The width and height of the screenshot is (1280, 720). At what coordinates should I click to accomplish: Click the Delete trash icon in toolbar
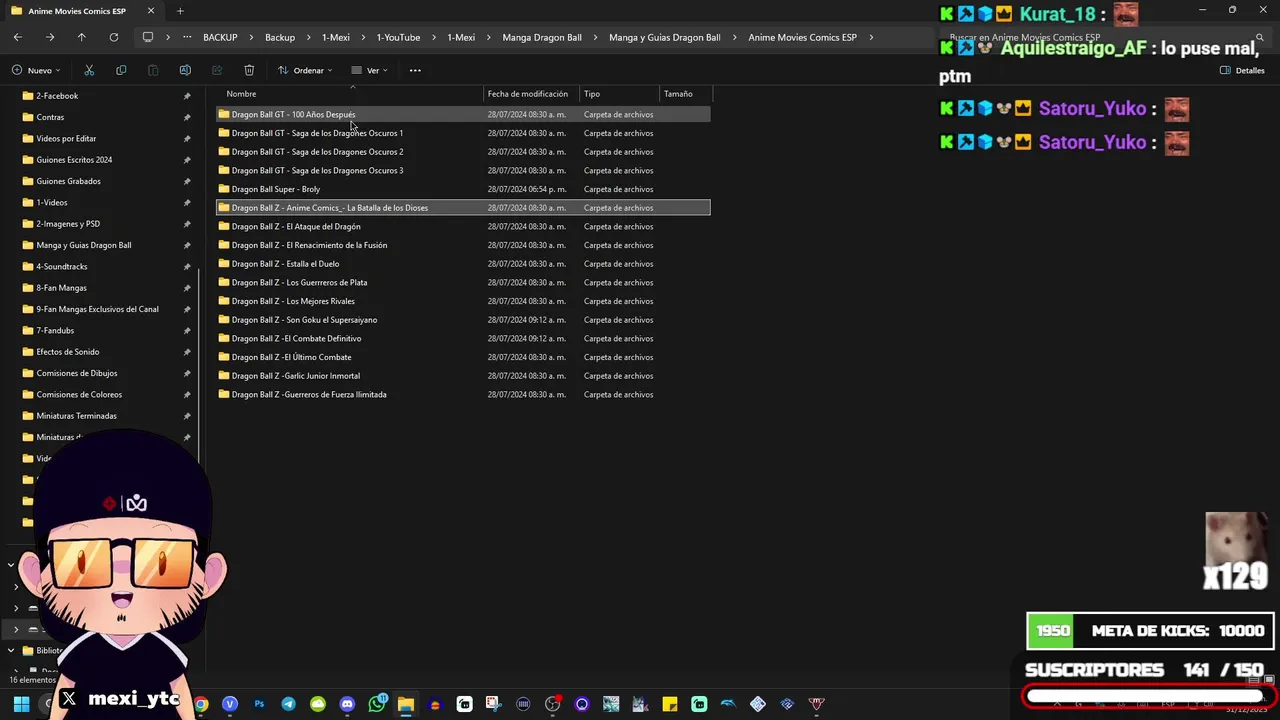pyautogui.click(x=249, y=70)
